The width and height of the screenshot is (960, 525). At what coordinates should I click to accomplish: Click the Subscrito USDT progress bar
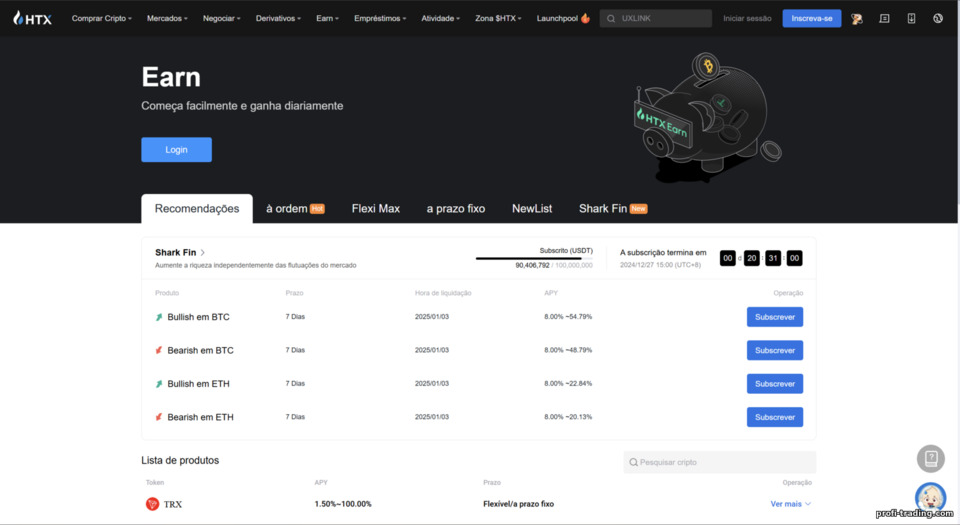(x=534, y=258)
